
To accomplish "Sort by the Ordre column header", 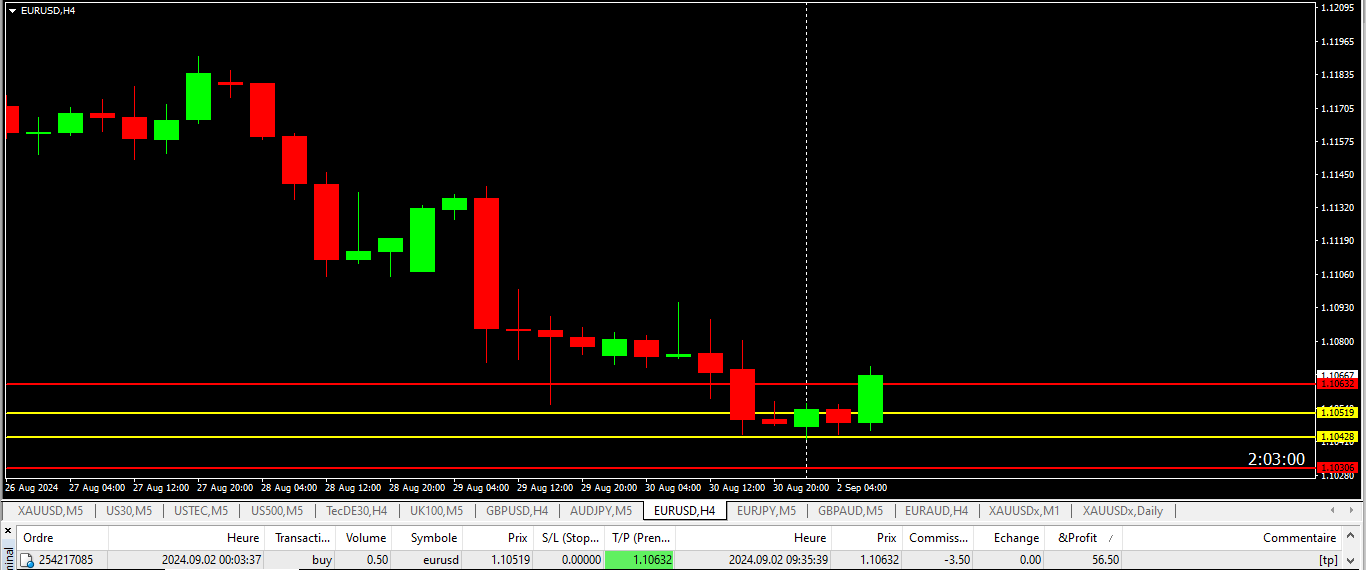I will (38, 538).
